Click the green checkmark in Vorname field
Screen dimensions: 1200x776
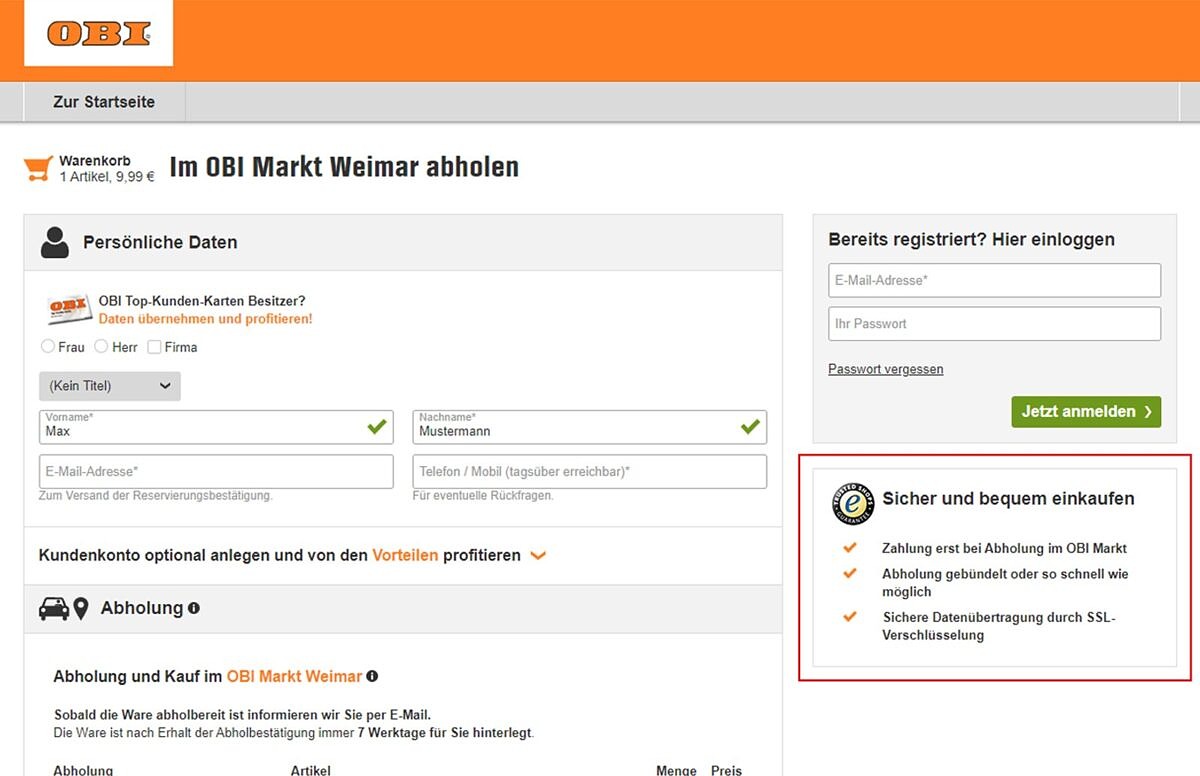(376, 427)
